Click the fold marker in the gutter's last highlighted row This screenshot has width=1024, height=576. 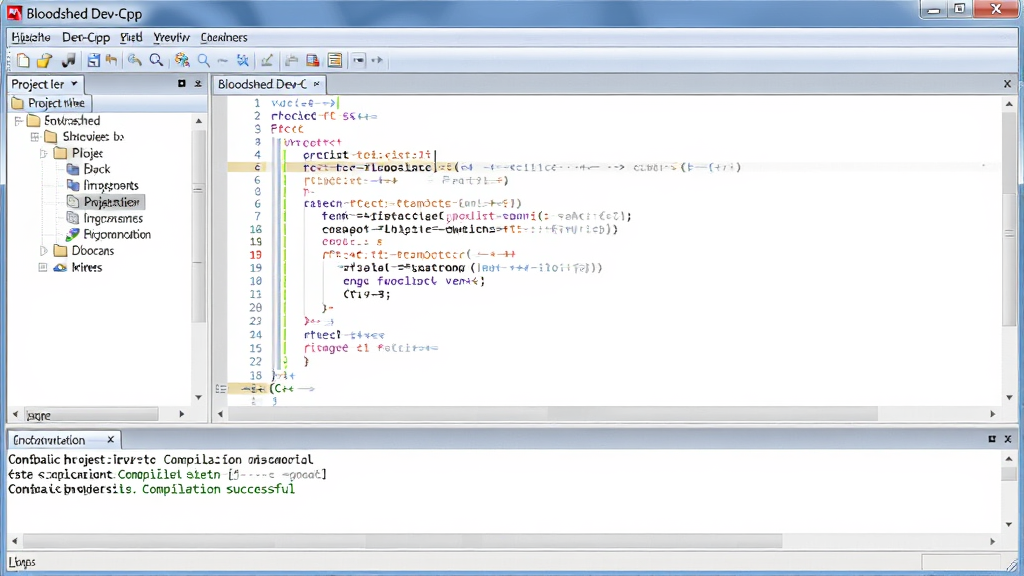(221, 389)
